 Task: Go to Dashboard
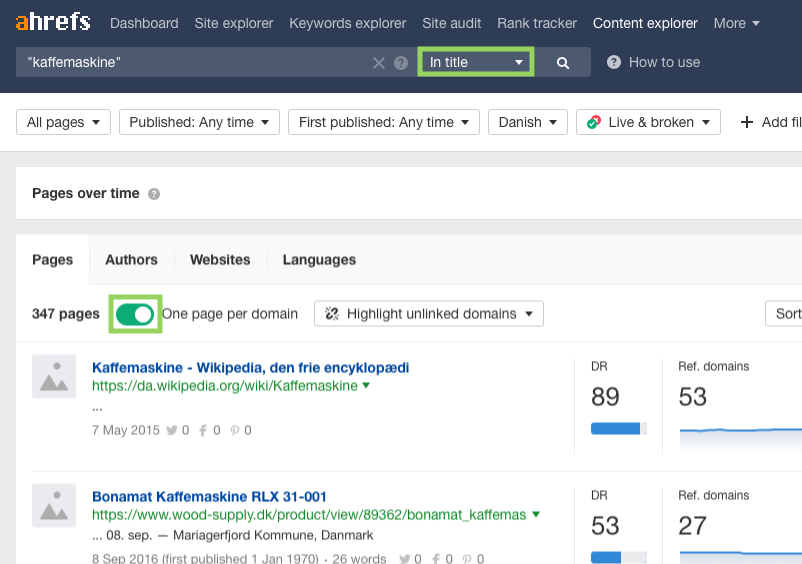(x=144, y=23)
